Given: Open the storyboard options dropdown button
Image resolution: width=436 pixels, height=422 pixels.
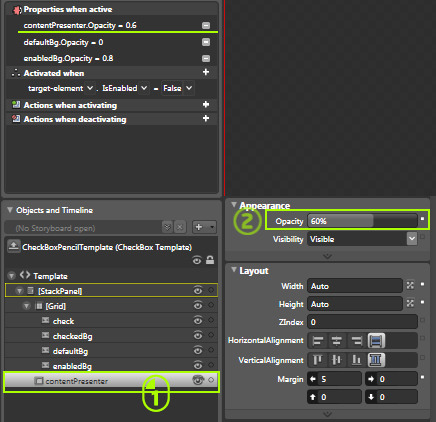Looking at the screenshot, I should click(167, 227).
